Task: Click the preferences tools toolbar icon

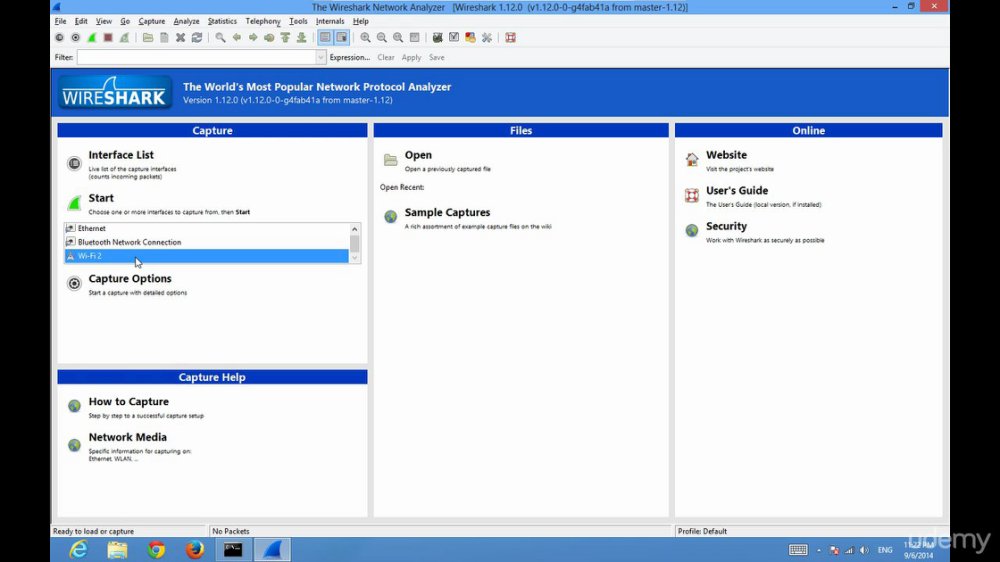Action: click(x=487, y=38)
